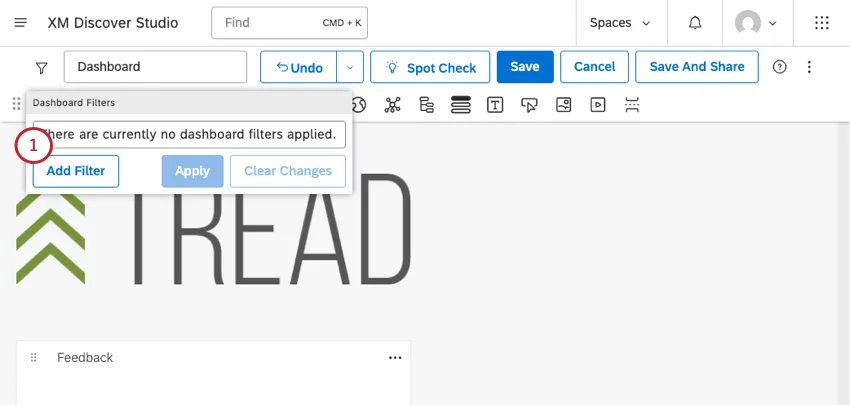Open the app switcher grid icon
This screenshot has width=850, height=405.
tap(822, 23)
